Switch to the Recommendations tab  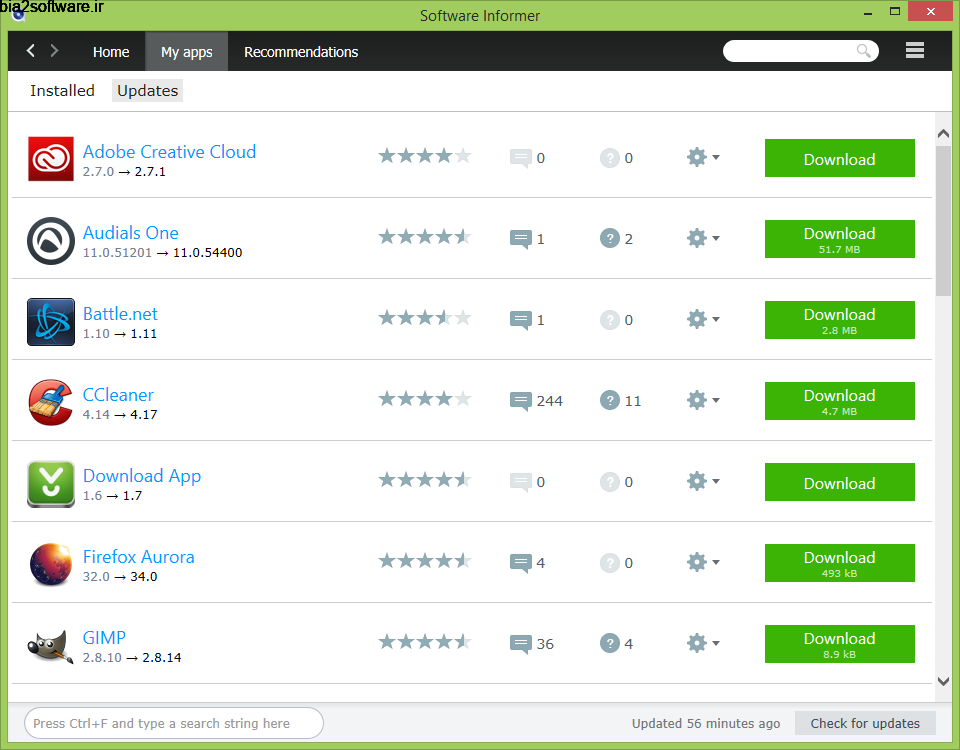(301, 52)
